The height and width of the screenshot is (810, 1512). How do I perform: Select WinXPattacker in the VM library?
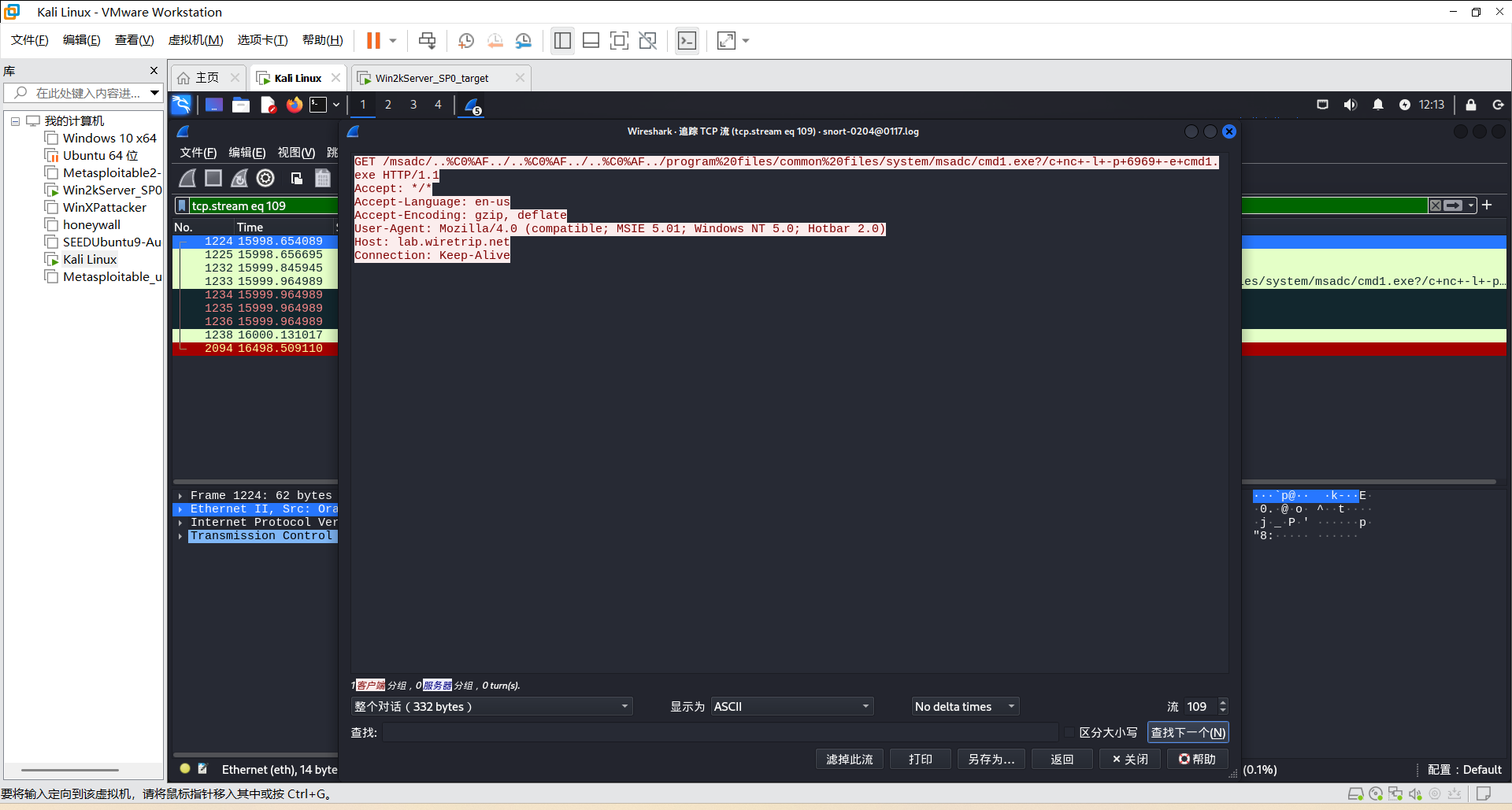tap(105, 208)
